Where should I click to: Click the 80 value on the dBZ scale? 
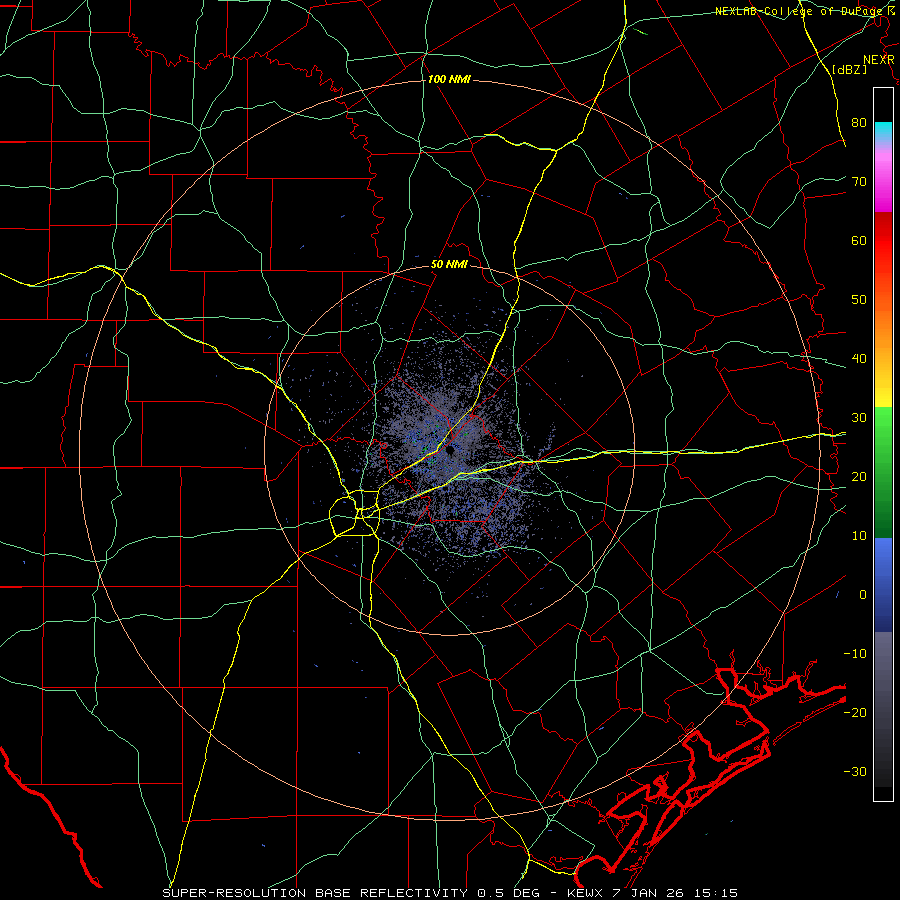[x=859, y=122]
